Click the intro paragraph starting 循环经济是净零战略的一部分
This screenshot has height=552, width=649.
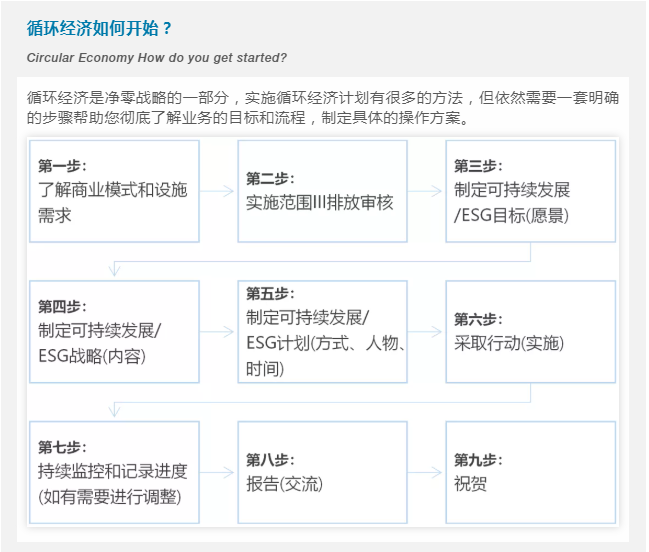pyautogui.click(x=322, y=108)
